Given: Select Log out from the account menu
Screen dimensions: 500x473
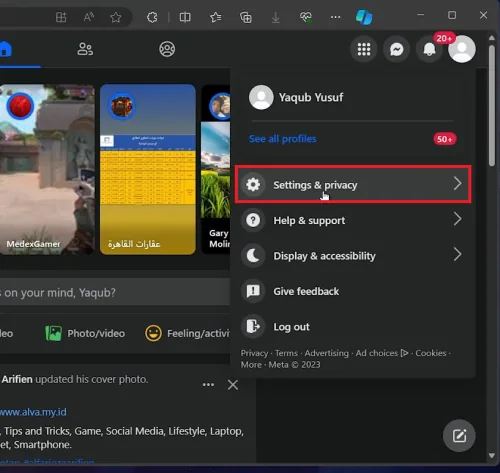Looking at the screenshot, I should (x=352, y=327).
